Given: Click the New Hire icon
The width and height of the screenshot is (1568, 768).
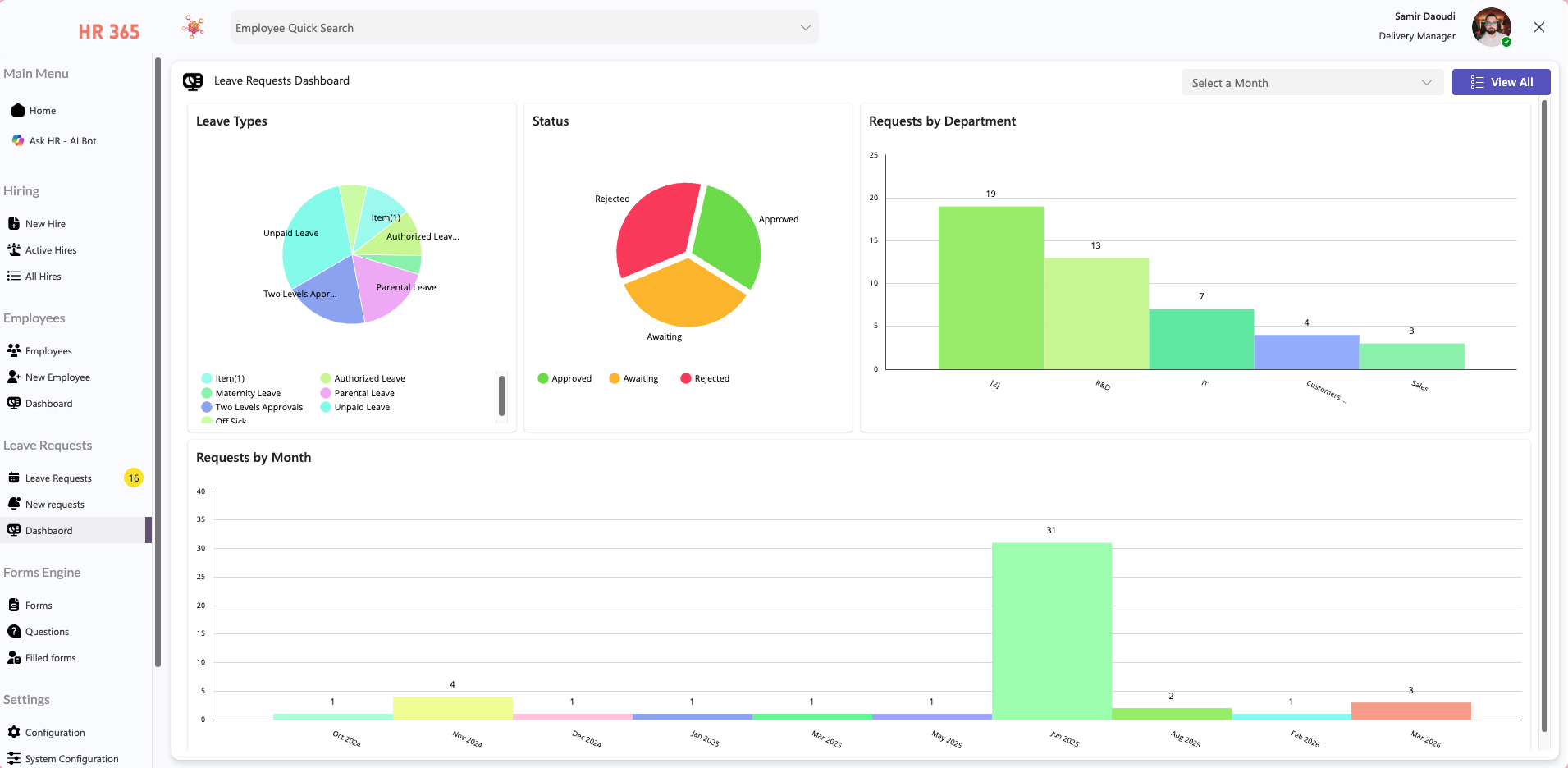Looking at the screenshot, I should pyautogui.click(x=14, y=222).
